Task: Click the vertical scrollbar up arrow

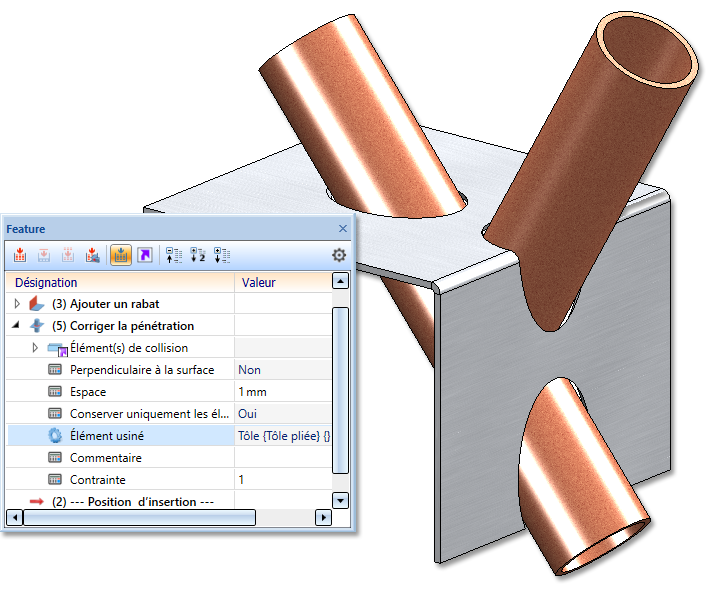Action: click(340, 281)
